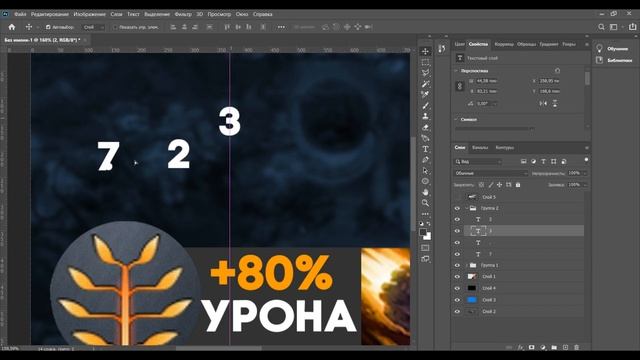Open the Фильтр menu
This screenshot has width=640, height=360.
pos(183,14)
